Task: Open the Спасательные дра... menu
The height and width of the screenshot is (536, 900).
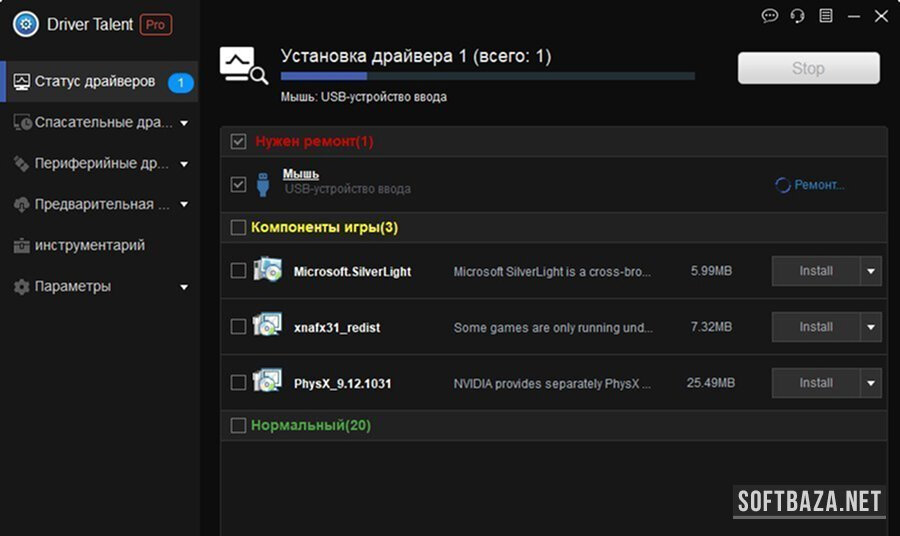Action: [99, 122]
